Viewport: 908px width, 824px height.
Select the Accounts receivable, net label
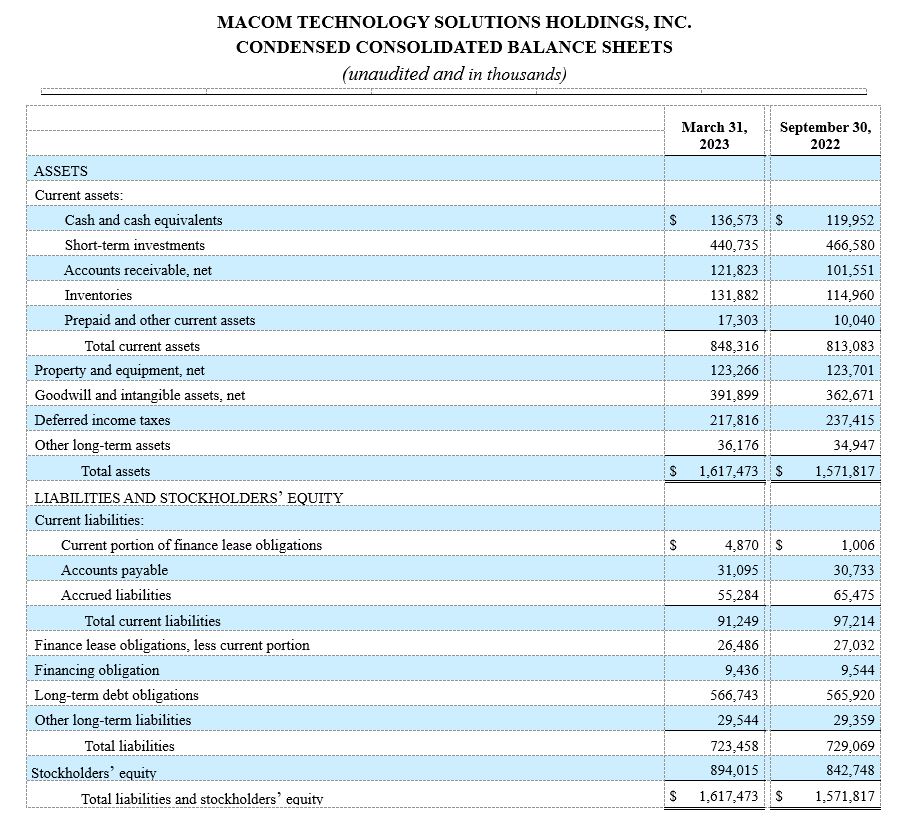click(x=138, y=270)
